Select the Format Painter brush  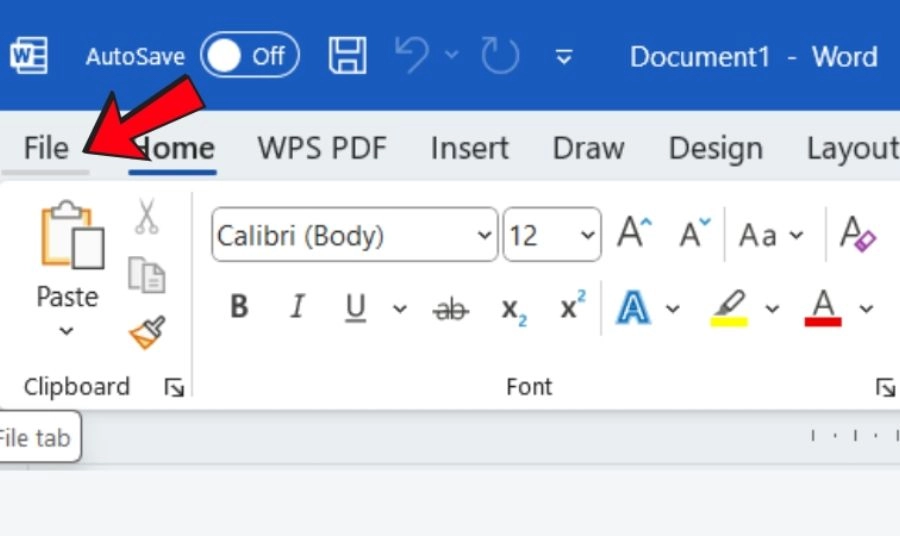point(147,332)
